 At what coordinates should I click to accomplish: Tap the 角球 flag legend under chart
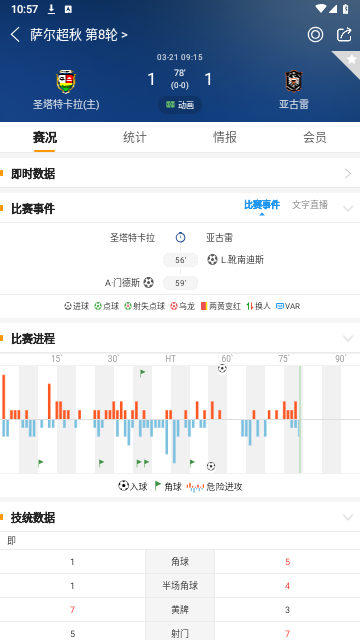point(168,486)
